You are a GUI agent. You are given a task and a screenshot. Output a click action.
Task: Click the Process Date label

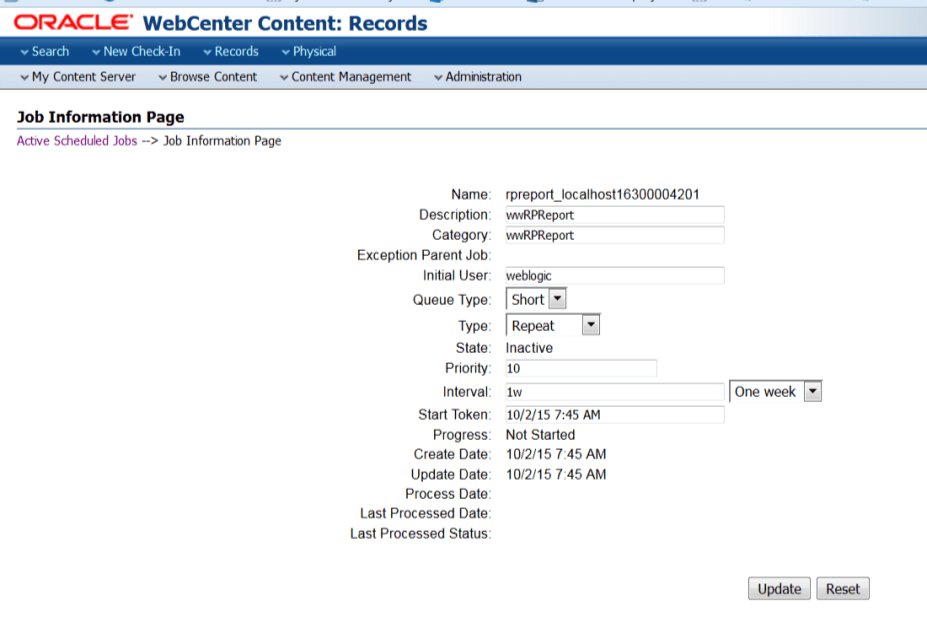pyautogui.click(x=448, y=494)
